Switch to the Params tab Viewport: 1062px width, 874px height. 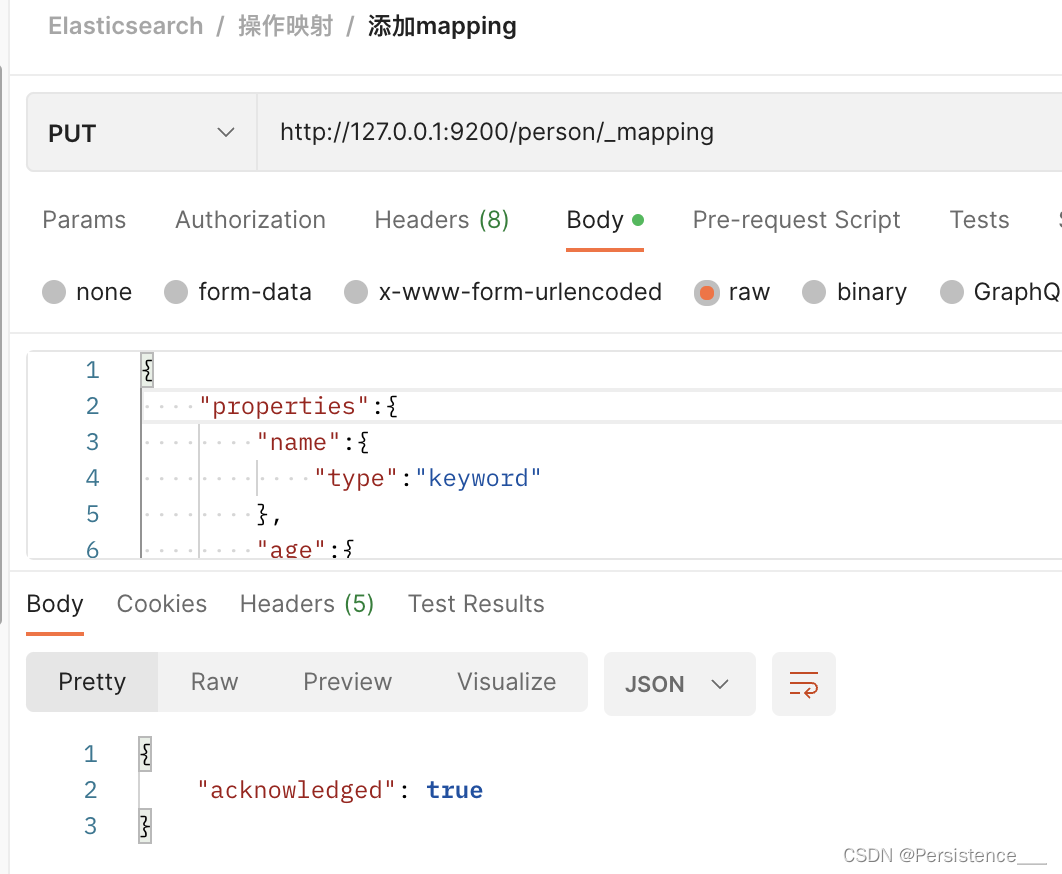(x=84, y=220)
